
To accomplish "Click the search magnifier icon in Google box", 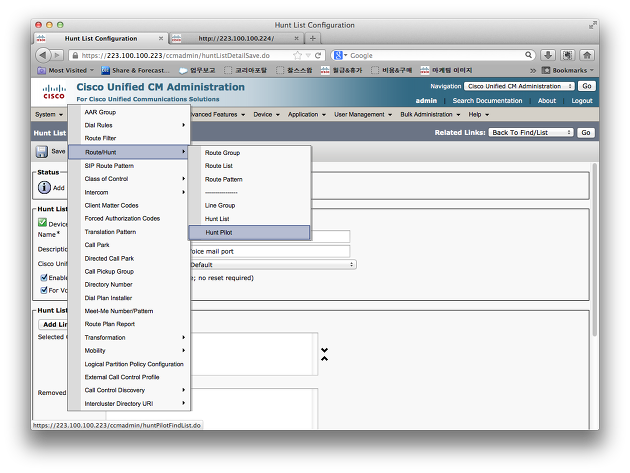I will pyautogui.click(x=529, y=55).
